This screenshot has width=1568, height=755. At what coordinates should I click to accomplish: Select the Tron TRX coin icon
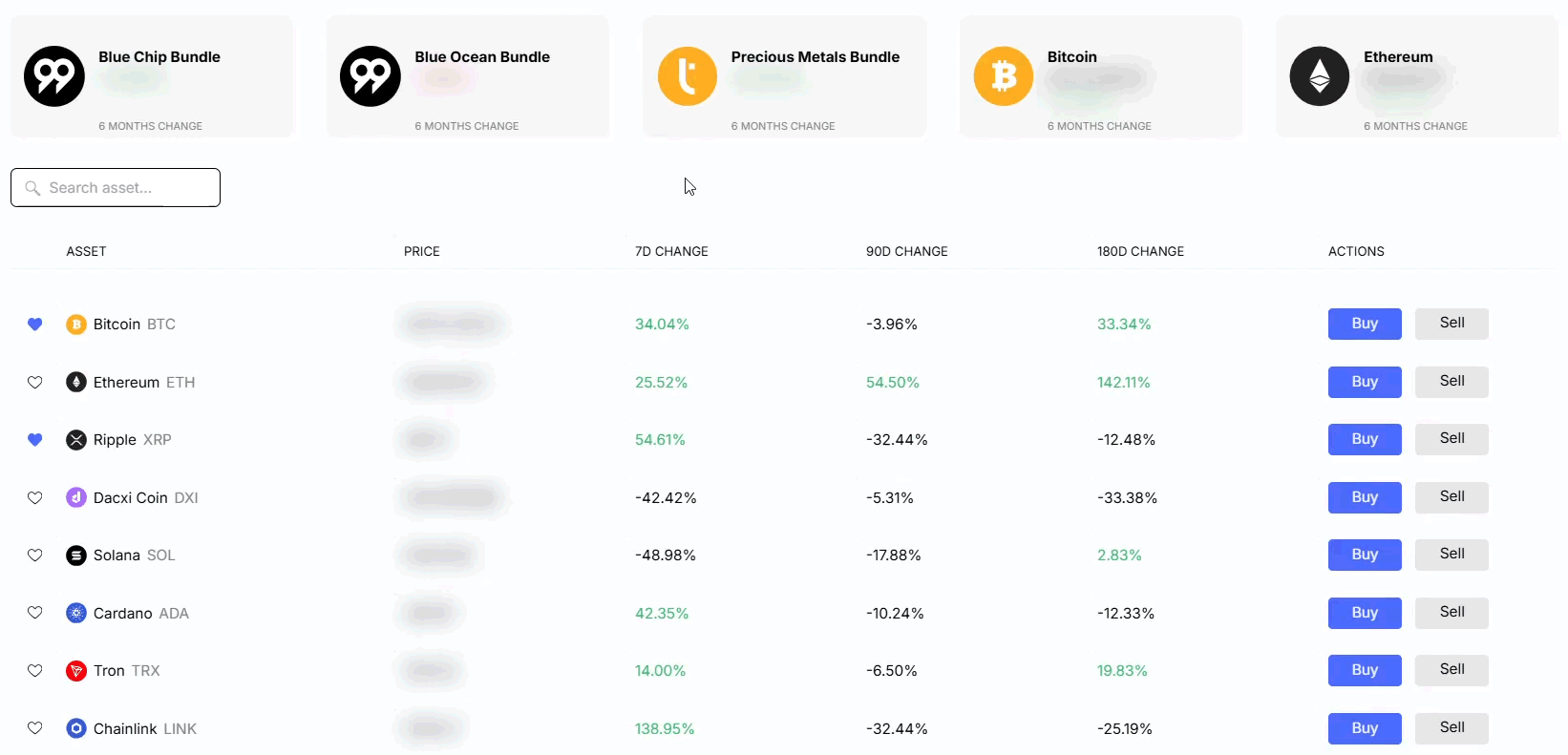pos(75,671)
